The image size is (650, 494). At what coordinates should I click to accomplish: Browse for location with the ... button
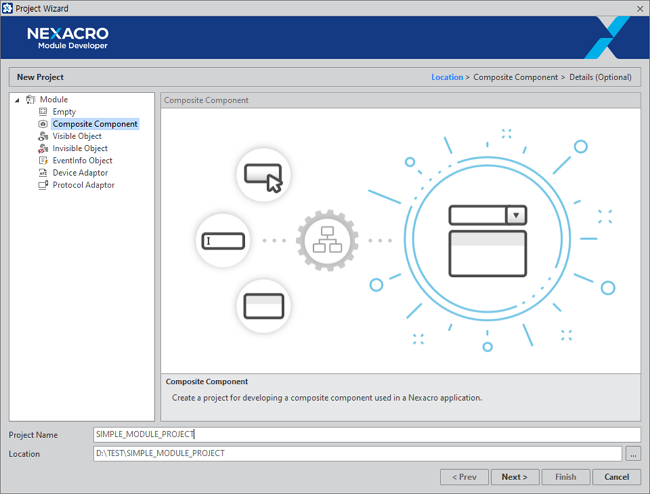coord(632,453)
